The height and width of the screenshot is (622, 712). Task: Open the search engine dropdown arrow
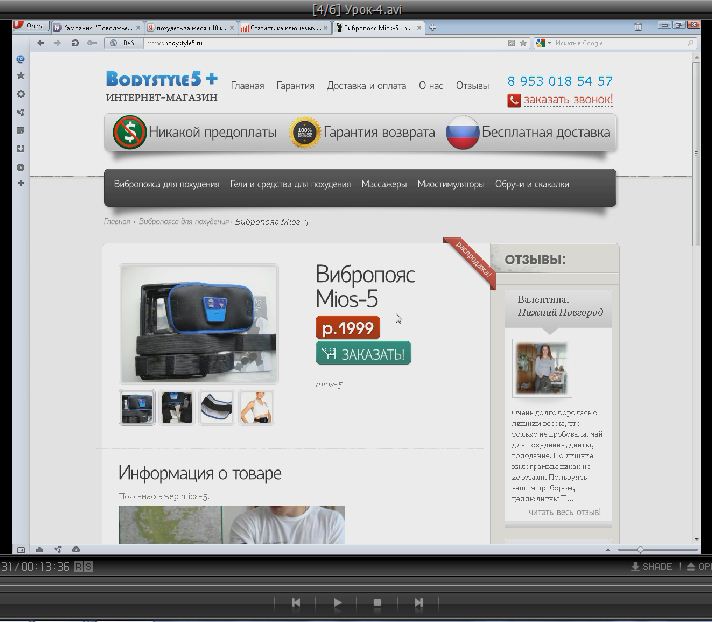coord(549,43)
